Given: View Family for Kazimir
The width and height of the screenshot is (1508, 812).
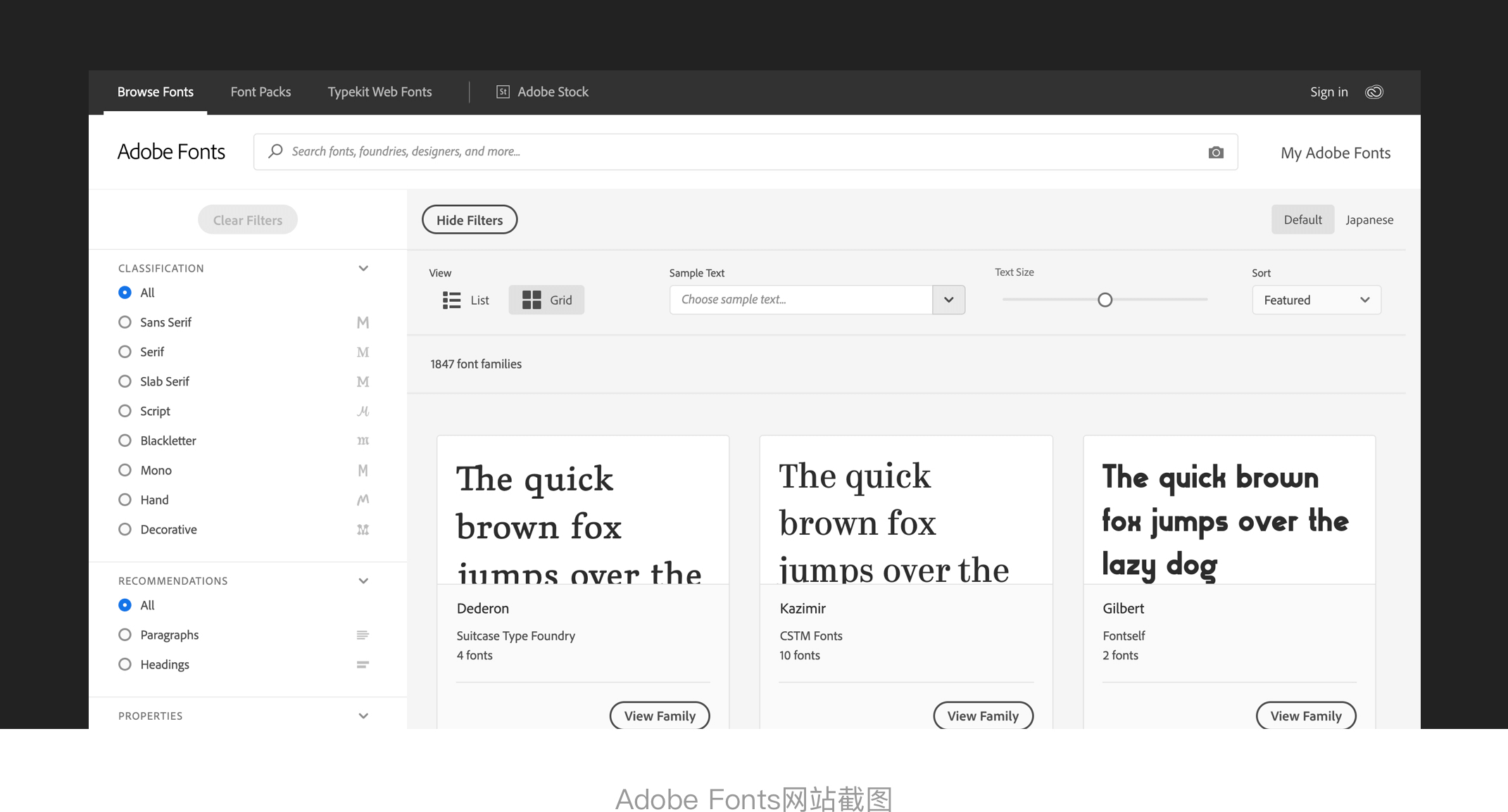Looking at the screenshot, I should click(x=983, y=716).
